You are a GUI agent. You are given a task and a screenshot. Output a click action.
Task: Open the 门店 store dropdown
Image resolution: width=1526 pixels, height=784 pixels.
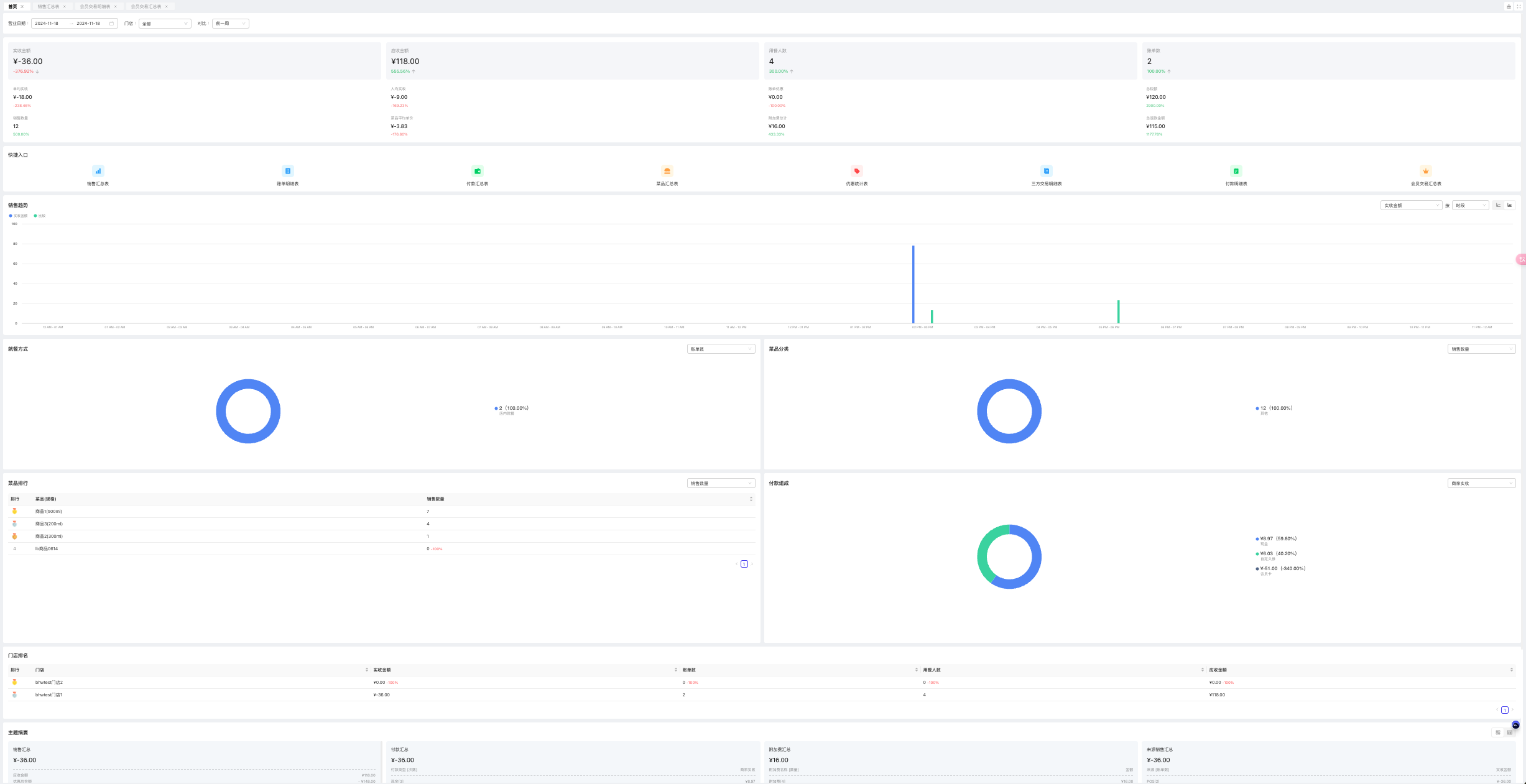[165, 24]
